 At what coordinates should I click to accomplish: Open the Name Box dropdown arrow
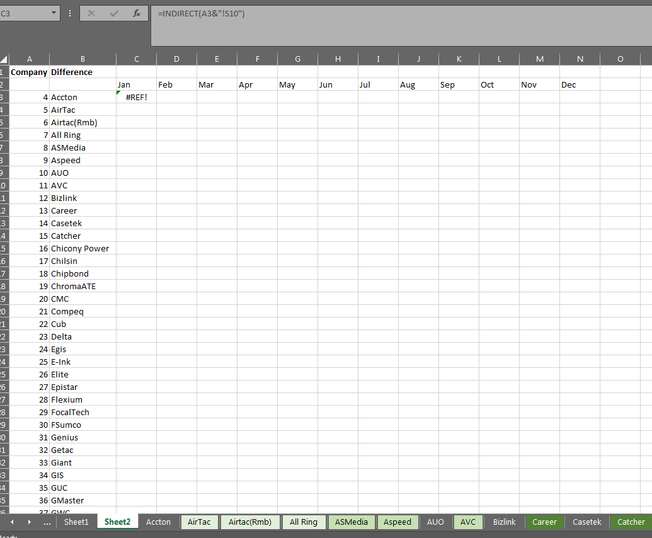click(54, 13)
